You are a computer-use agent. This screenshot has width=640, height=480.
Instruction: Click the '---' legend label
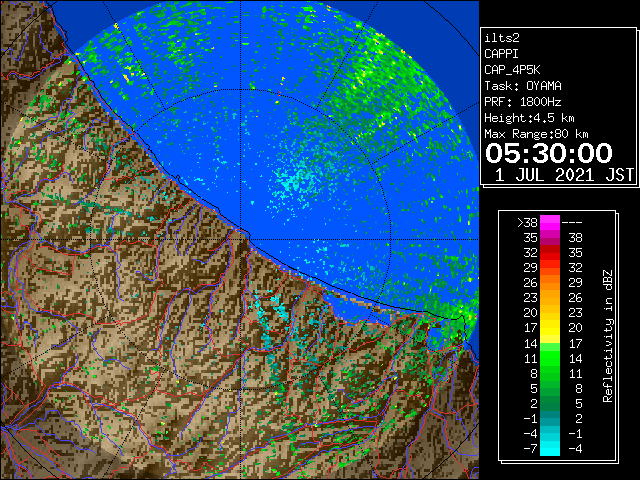pos(572,223)
